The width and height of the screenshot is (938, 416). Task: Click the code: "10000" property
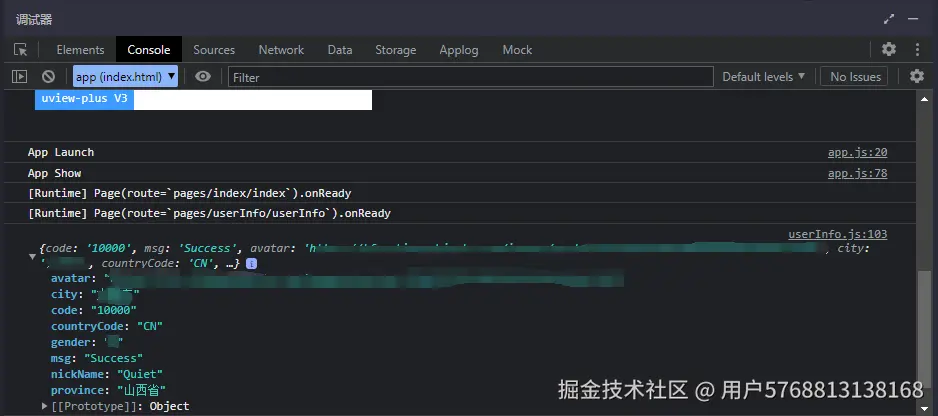click(x=94, y=310)
